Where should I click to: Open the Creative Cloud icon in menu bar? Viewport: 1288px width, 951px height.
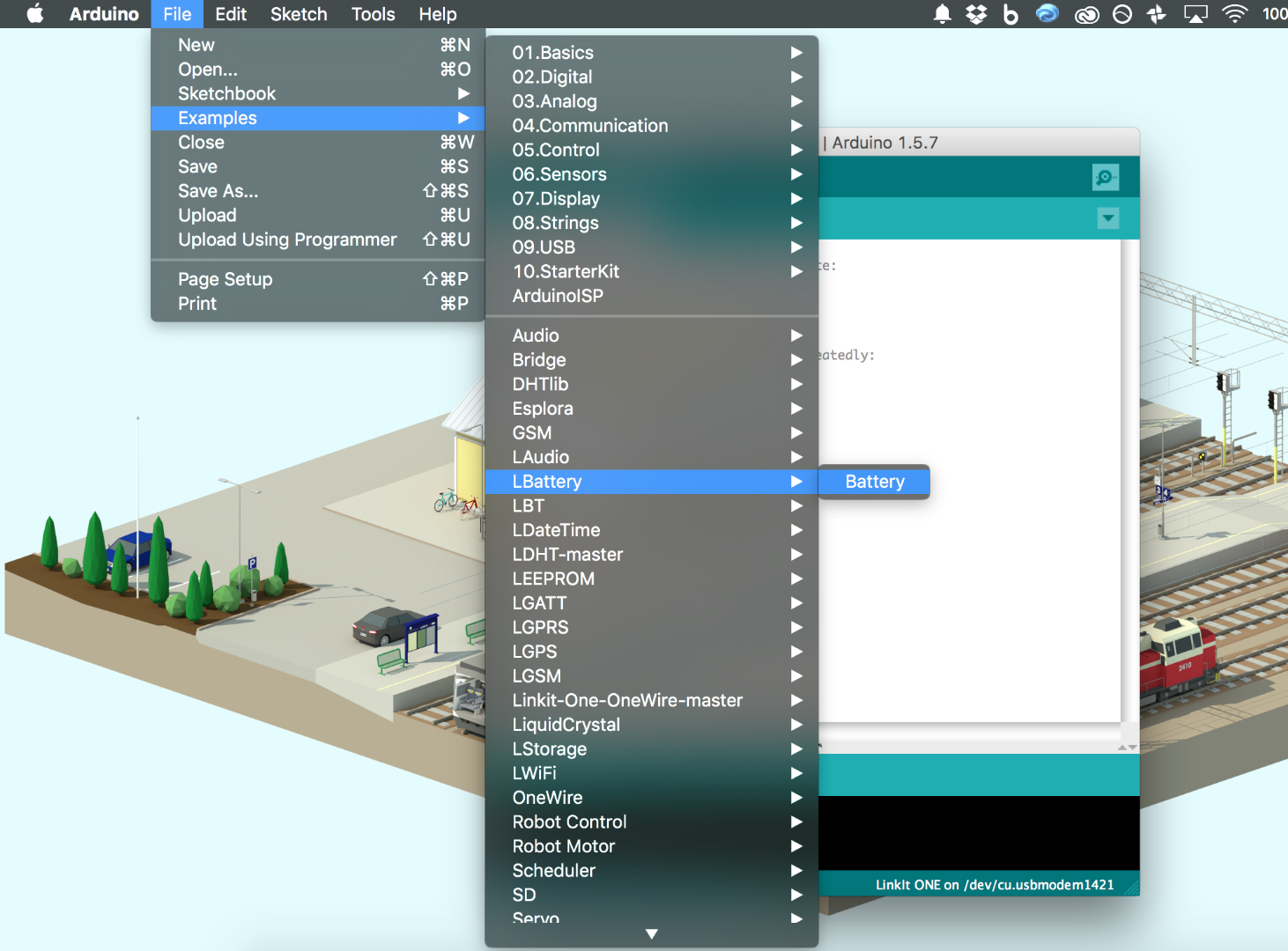pyautogui.click(x=1087, y=14)
